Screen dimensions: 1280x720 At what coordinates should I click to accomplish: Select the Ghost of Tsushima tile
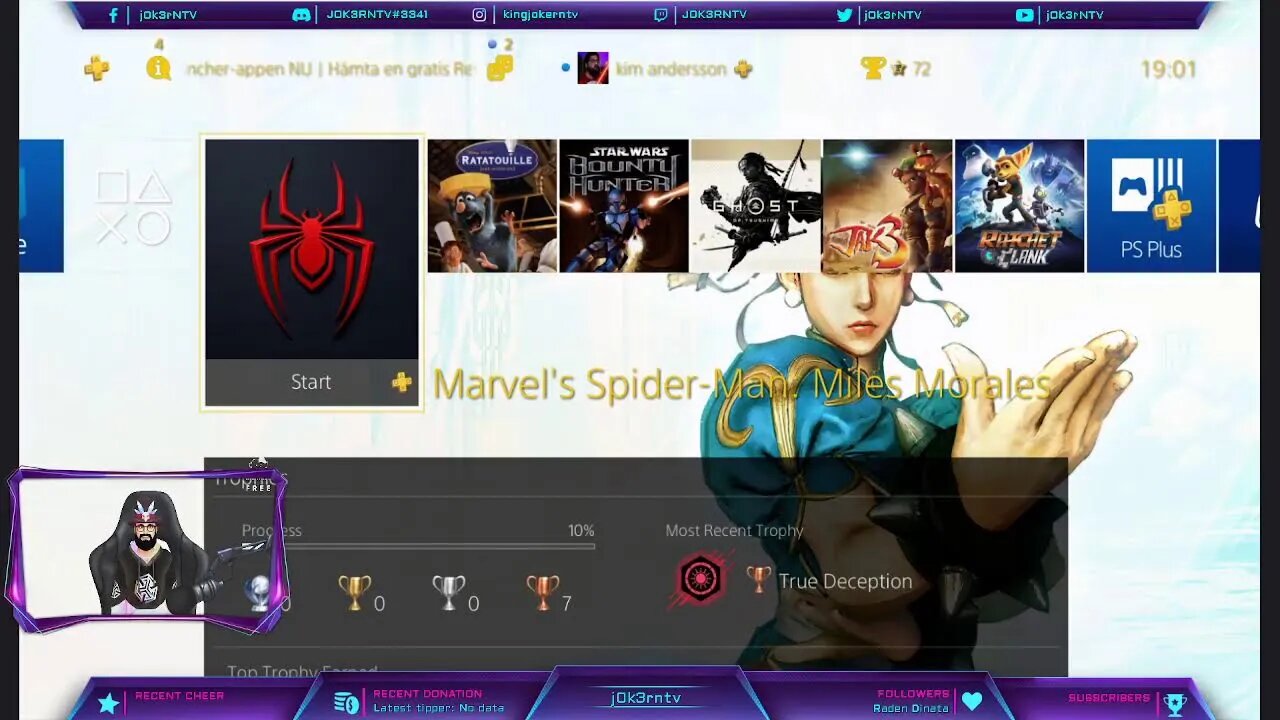pos(756,206)
